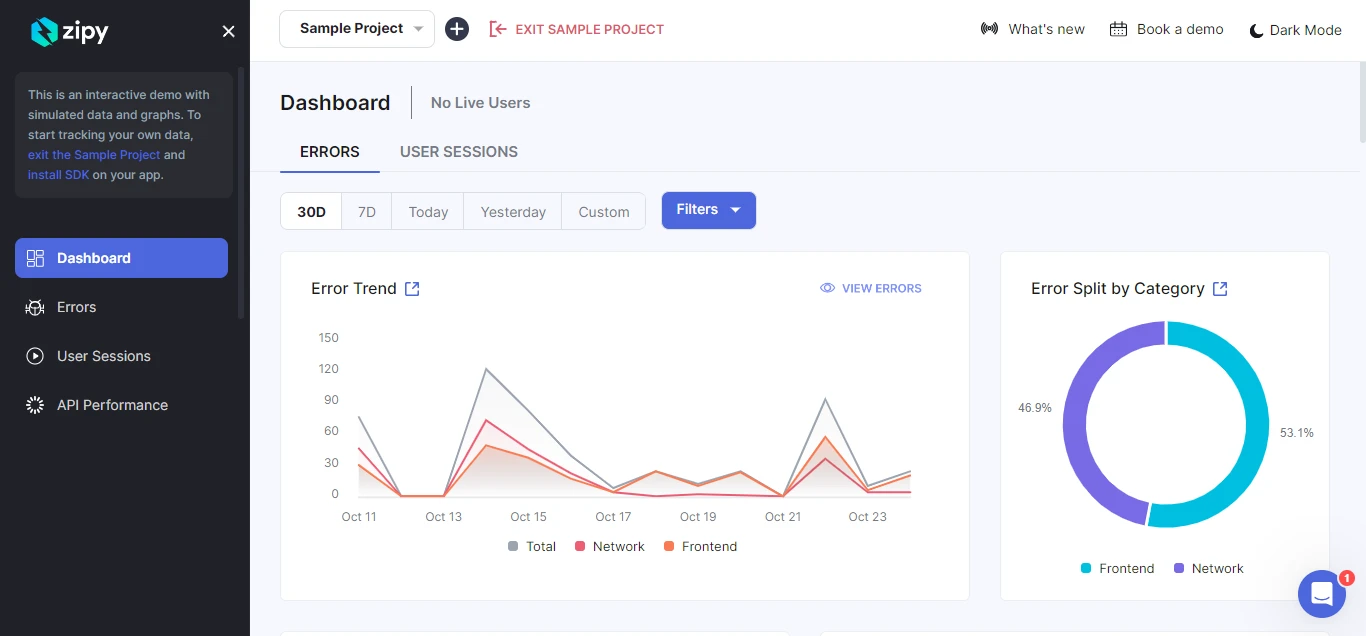Image resolution: width=1366 pixels, height=636 pixels.
Task: Toggle Frontend in the donut chart legend
Action: 1117,568
